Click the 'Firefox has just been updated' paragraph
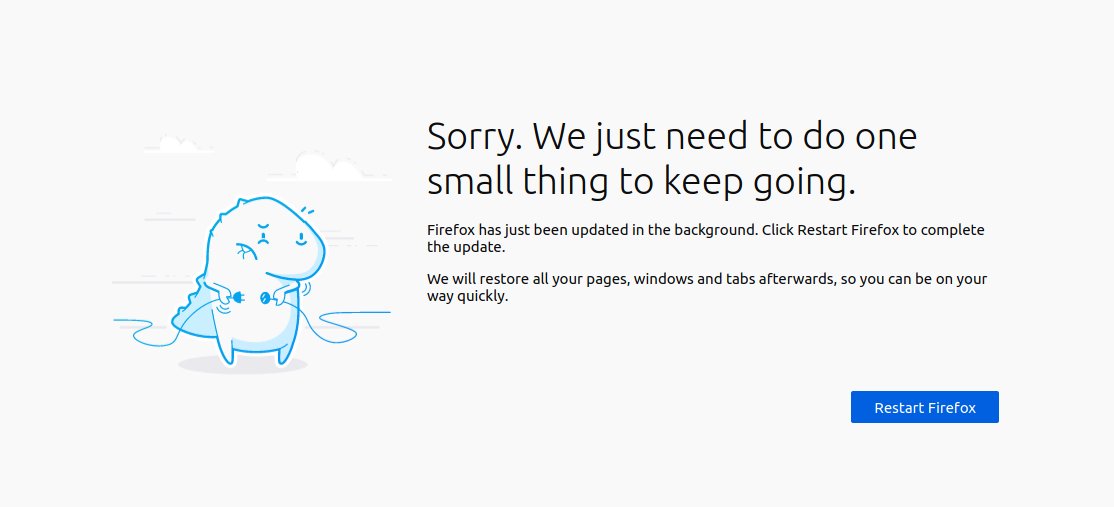Viewport: 1114px width, 507px height. (x=706, y=239)
